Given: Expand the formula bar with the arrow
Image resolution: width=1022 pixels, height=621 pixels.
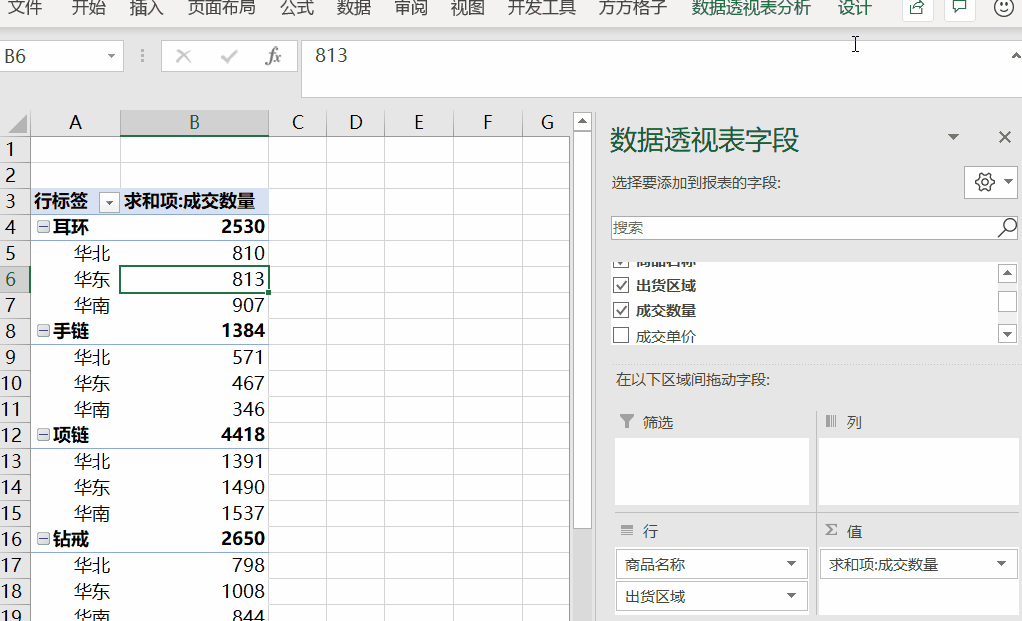Looking at the screenshot, I should tap(1015, 56).
